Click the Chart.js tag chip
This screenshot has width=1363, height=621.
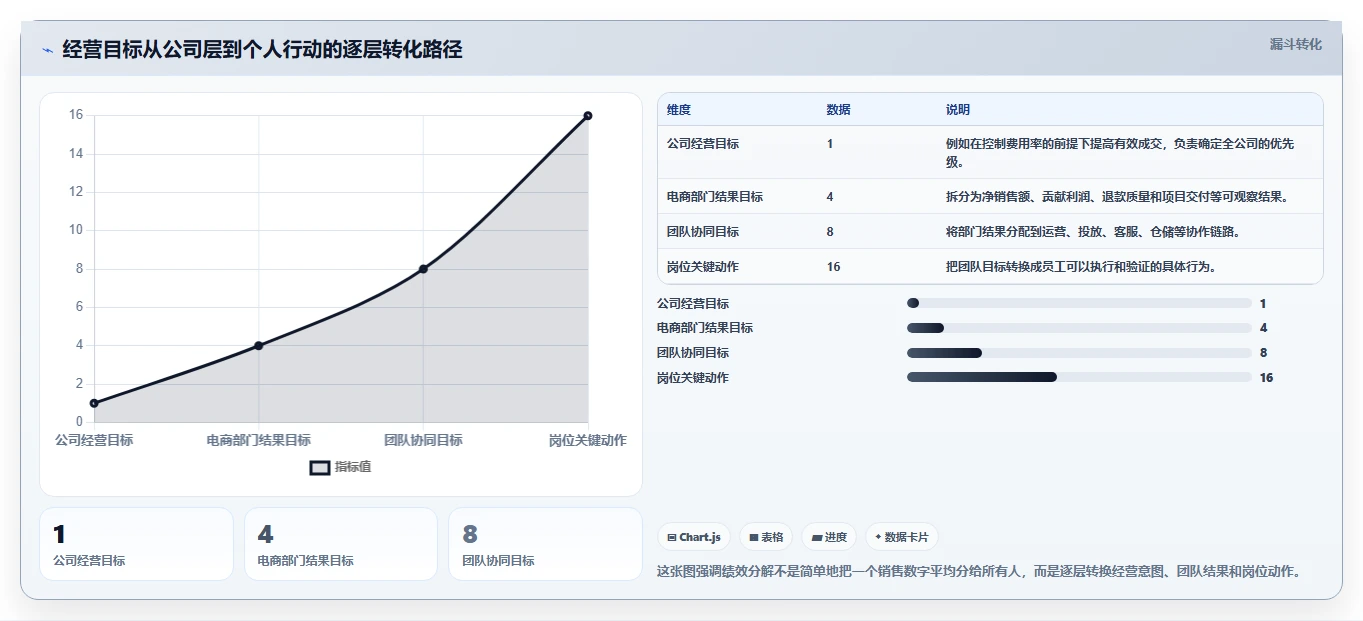coord(694,537)
